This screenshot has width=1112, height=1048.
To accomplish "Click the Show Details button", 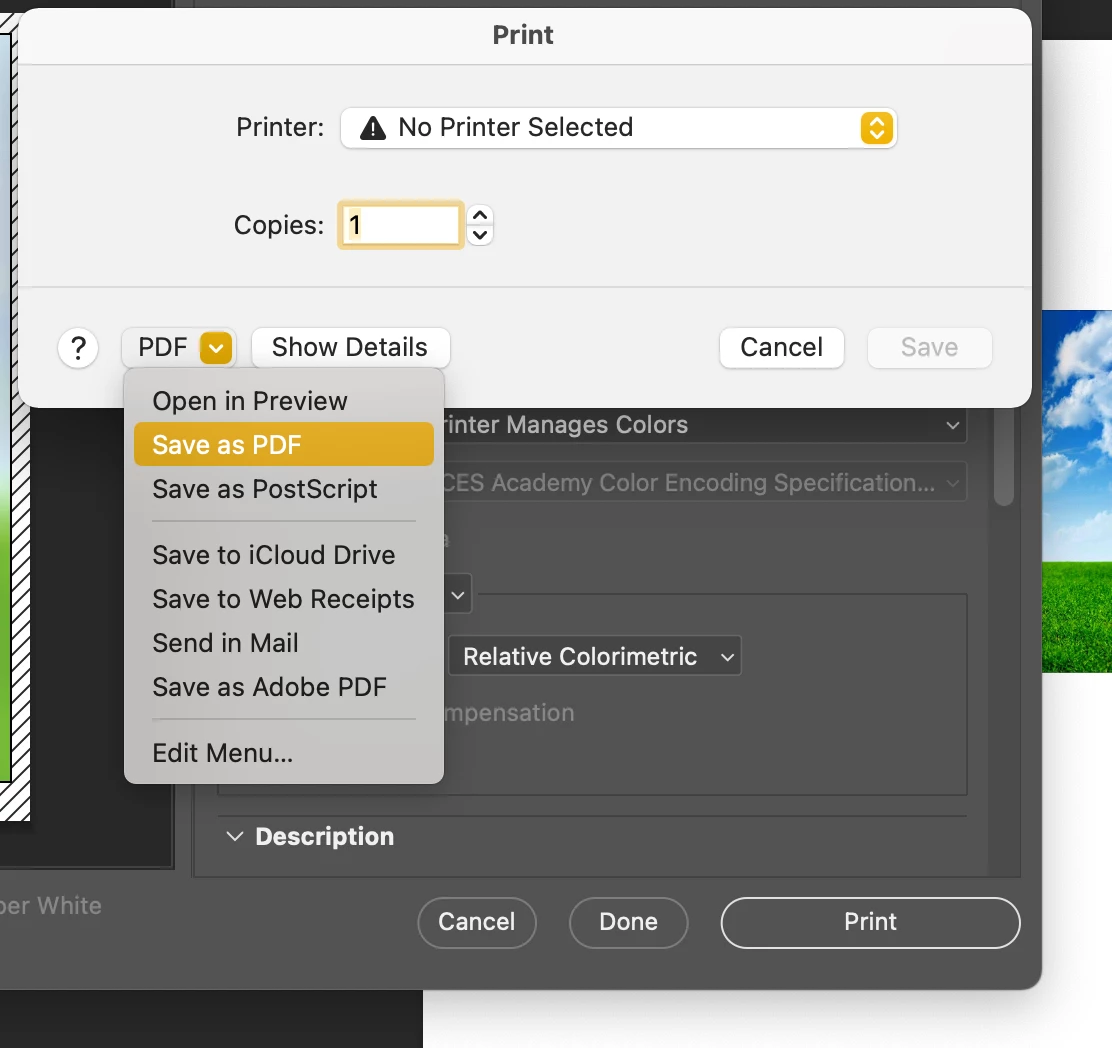I will pos(350,347).
